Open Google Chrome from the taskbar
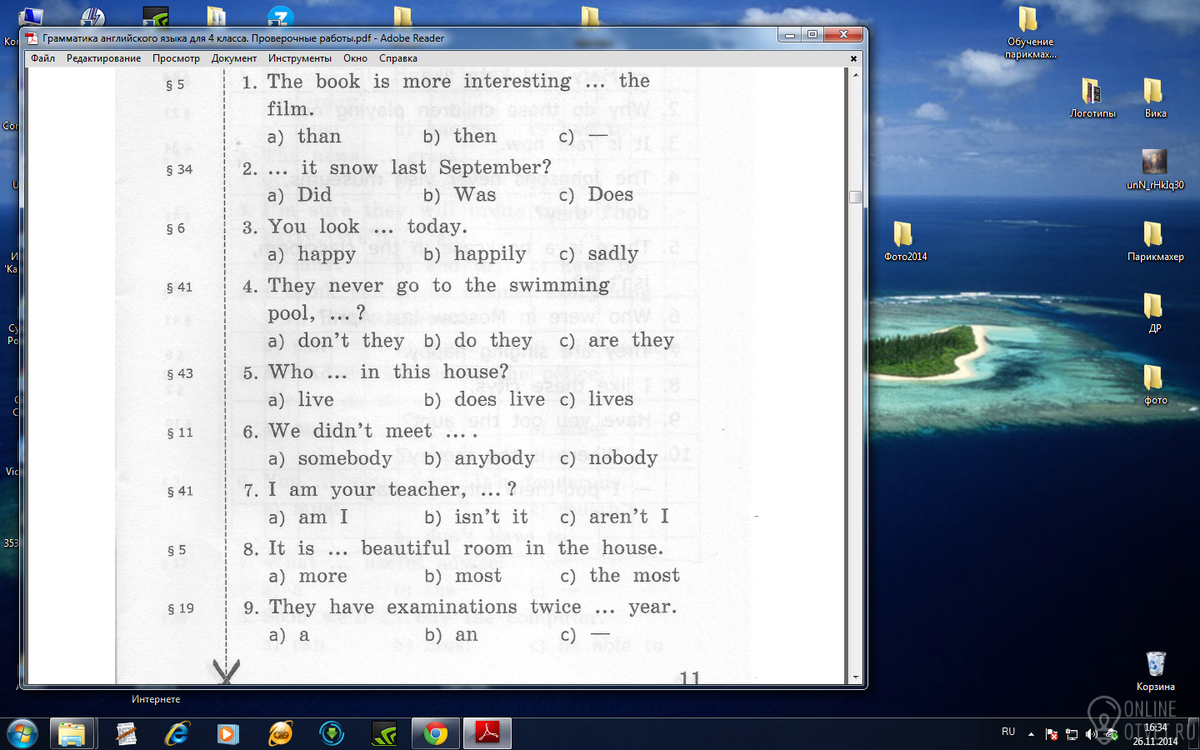The width and height of the screenshot is (1200, 750). coord(435,733)
